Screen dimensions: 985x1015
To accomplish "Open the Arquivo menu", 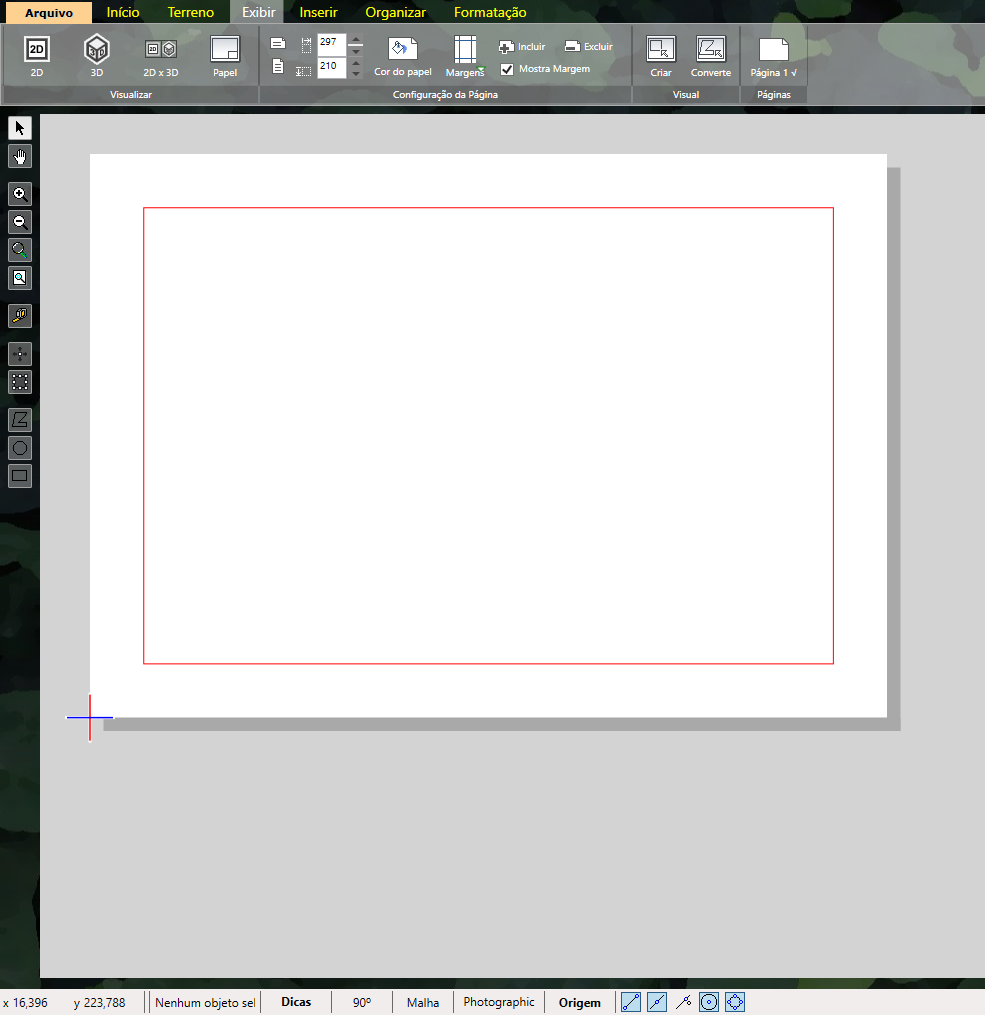I will point(49,13).
